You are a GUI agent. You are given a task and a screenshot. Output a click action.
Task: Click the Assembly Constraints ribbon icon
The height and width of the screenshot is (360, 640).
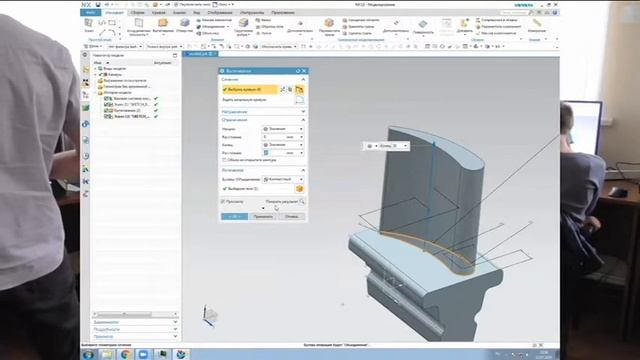[478, 20]
